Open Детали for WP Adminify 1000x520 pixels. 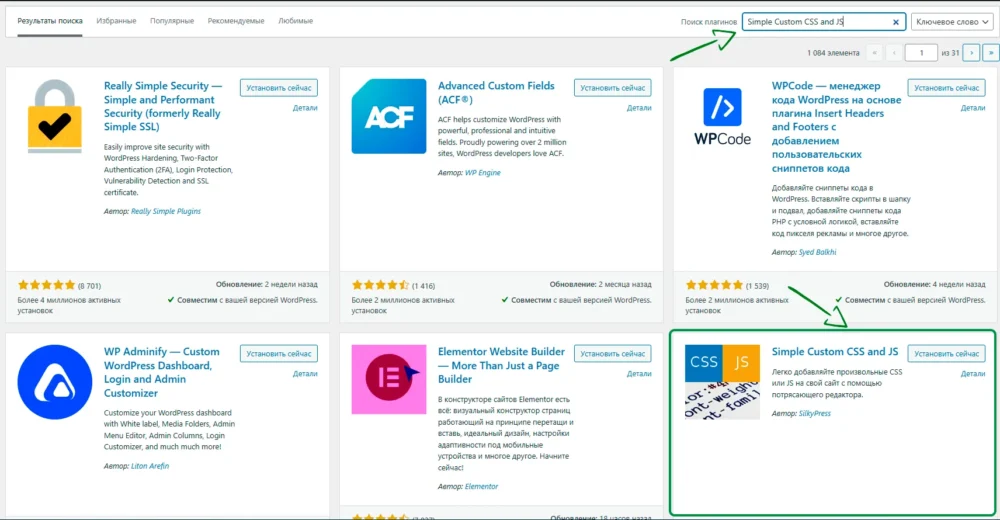(305, 374)
